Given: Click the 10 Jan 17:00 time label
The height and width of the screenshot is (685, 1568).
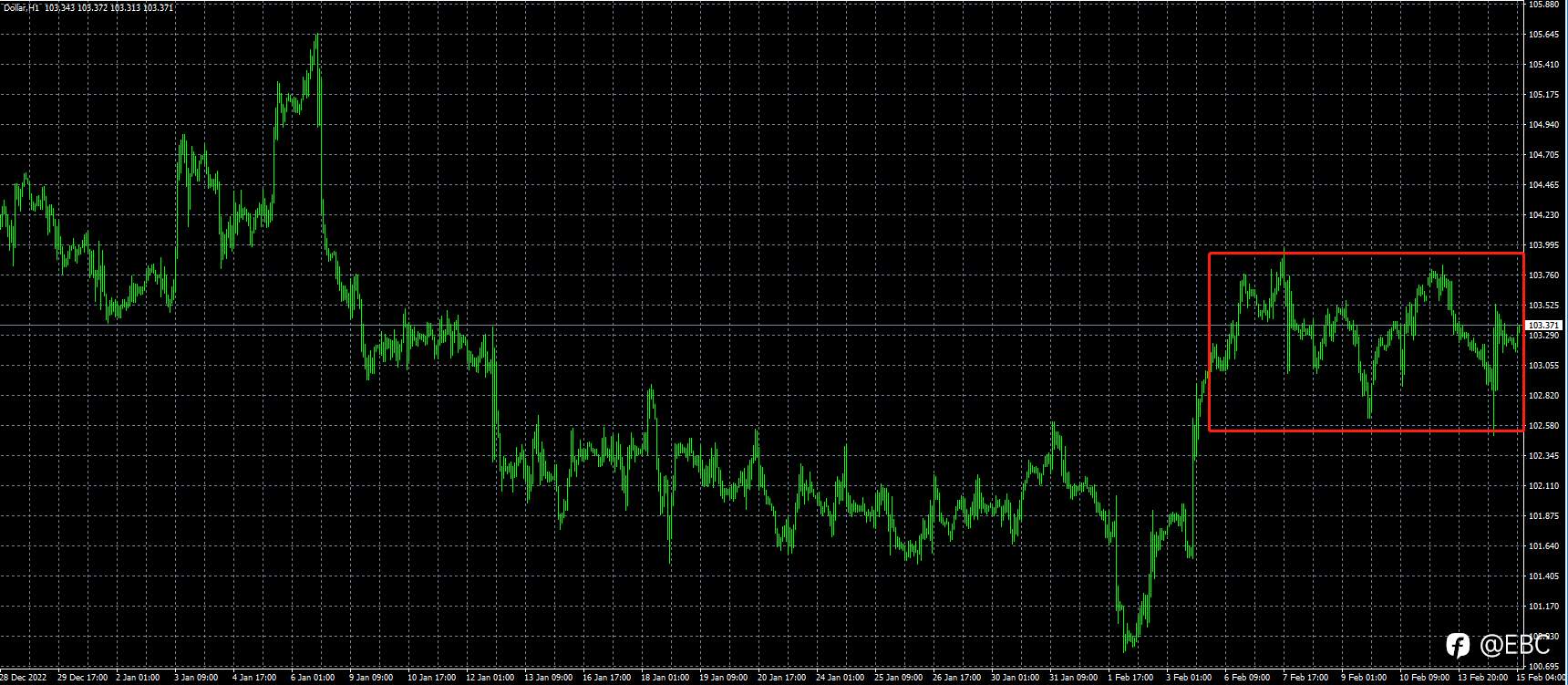Looking at the screenshot, I should (431, 678).
